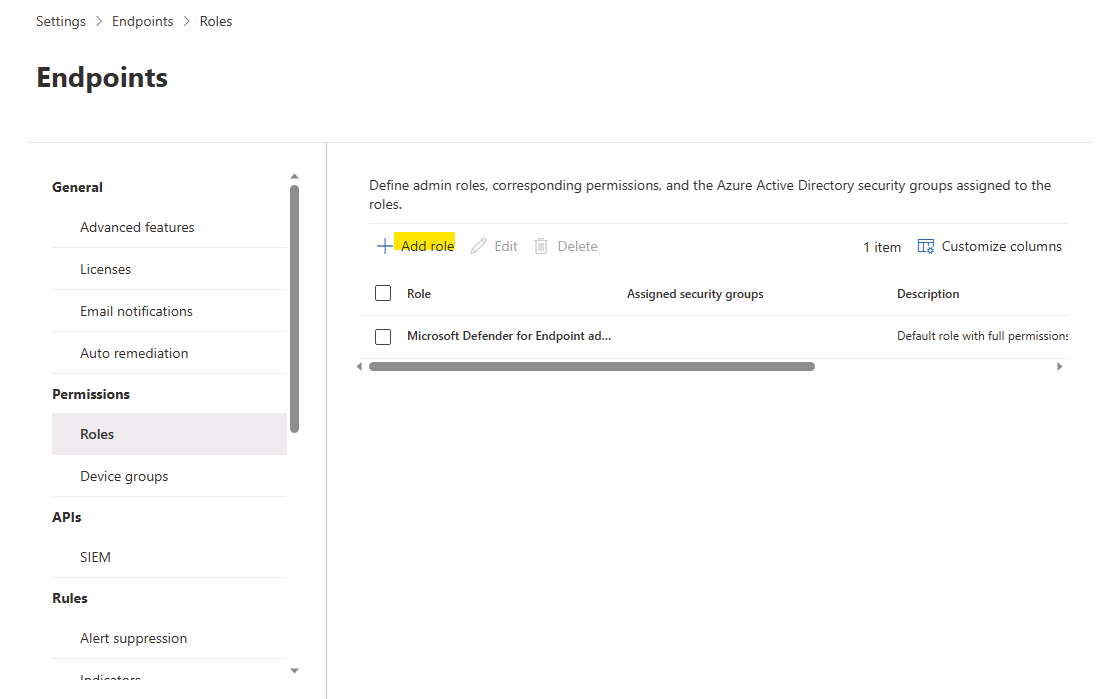Open the Settings breadcrumb link
1108x699 pixels.
(60, 20)
